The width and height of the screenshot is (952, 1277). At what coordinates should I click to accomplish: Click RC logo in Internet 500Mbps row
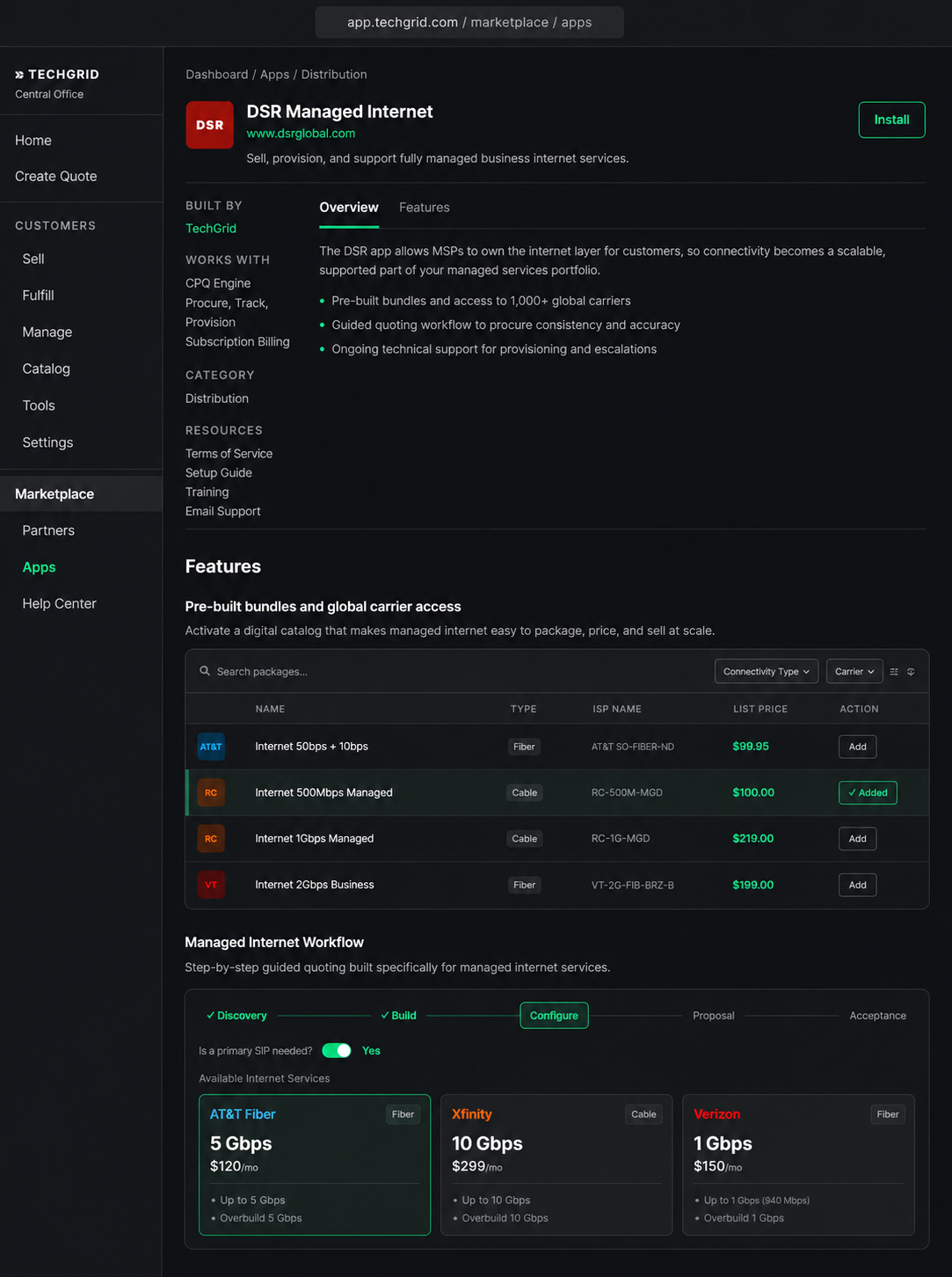click(211, 792)
